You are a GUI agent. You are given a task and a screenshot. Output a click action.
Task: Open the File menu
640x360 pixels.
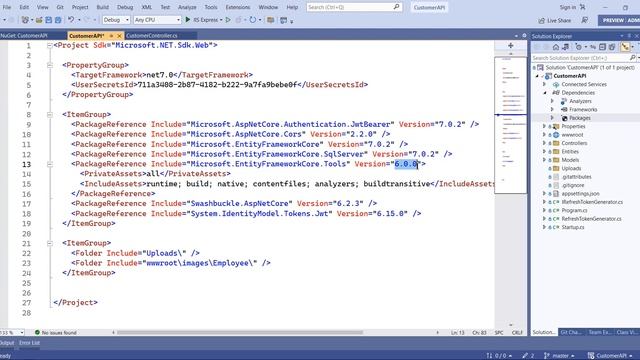(x=7, y=7)
